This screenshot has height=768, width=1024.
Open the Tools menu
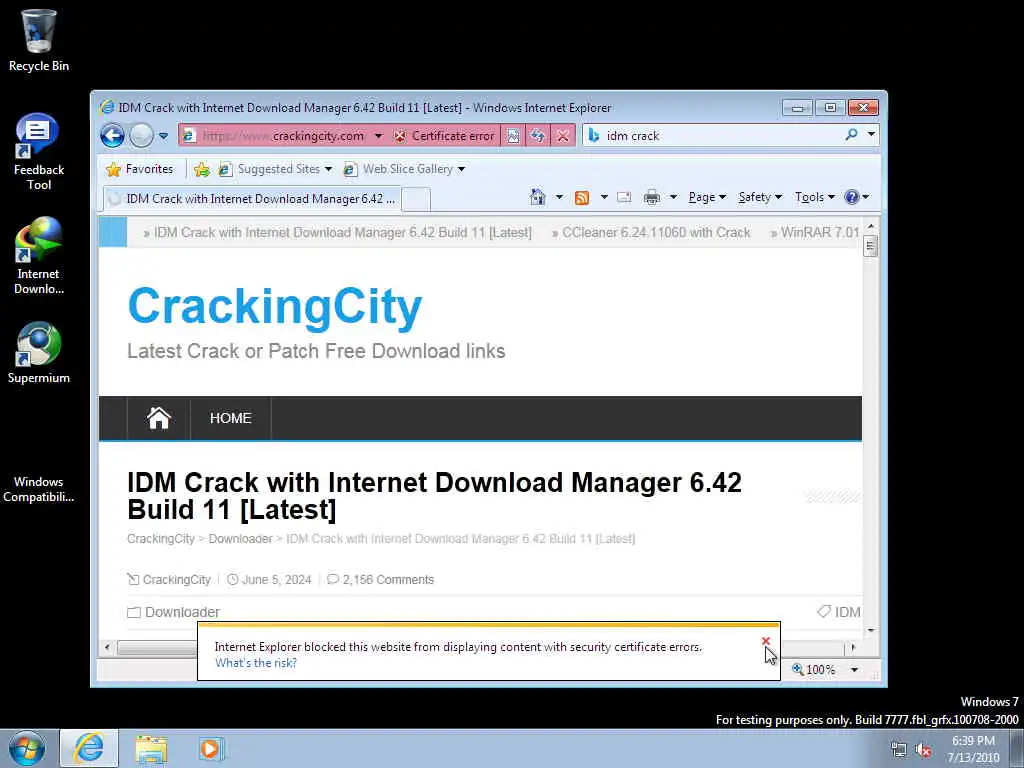click(x=814, y=197)
